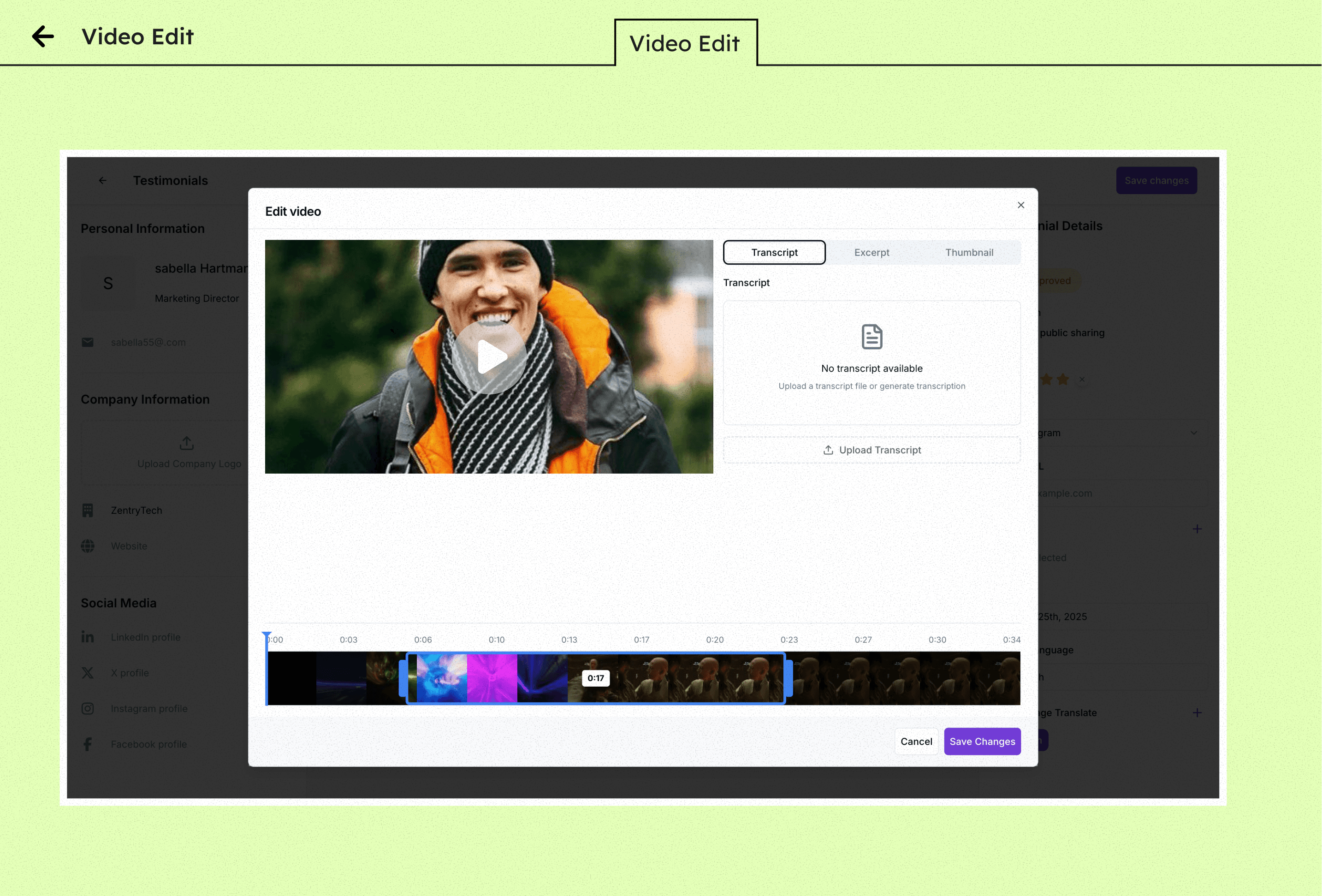This screenshot has width=1322, height=896.
Task: Select the Transcript tab
Action: [x=774, y=253]
